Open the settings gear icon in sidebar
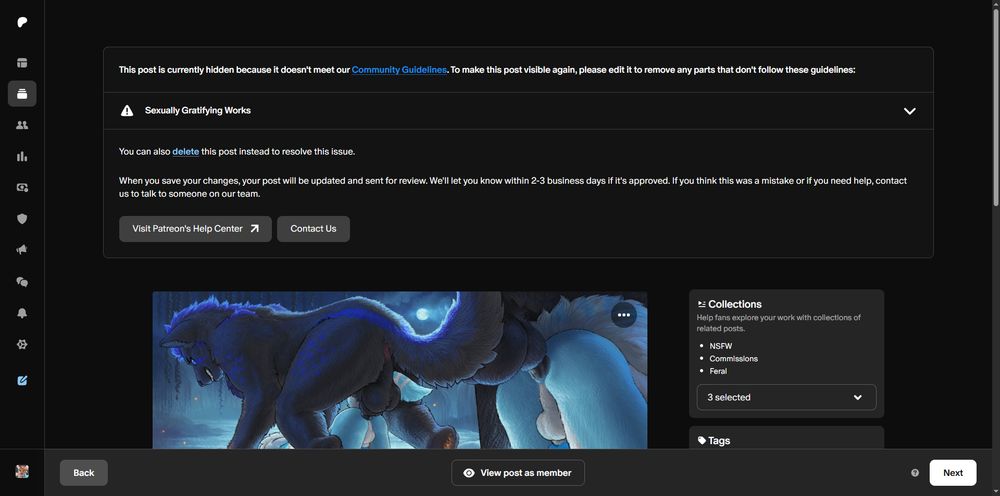 pos(22,344)
